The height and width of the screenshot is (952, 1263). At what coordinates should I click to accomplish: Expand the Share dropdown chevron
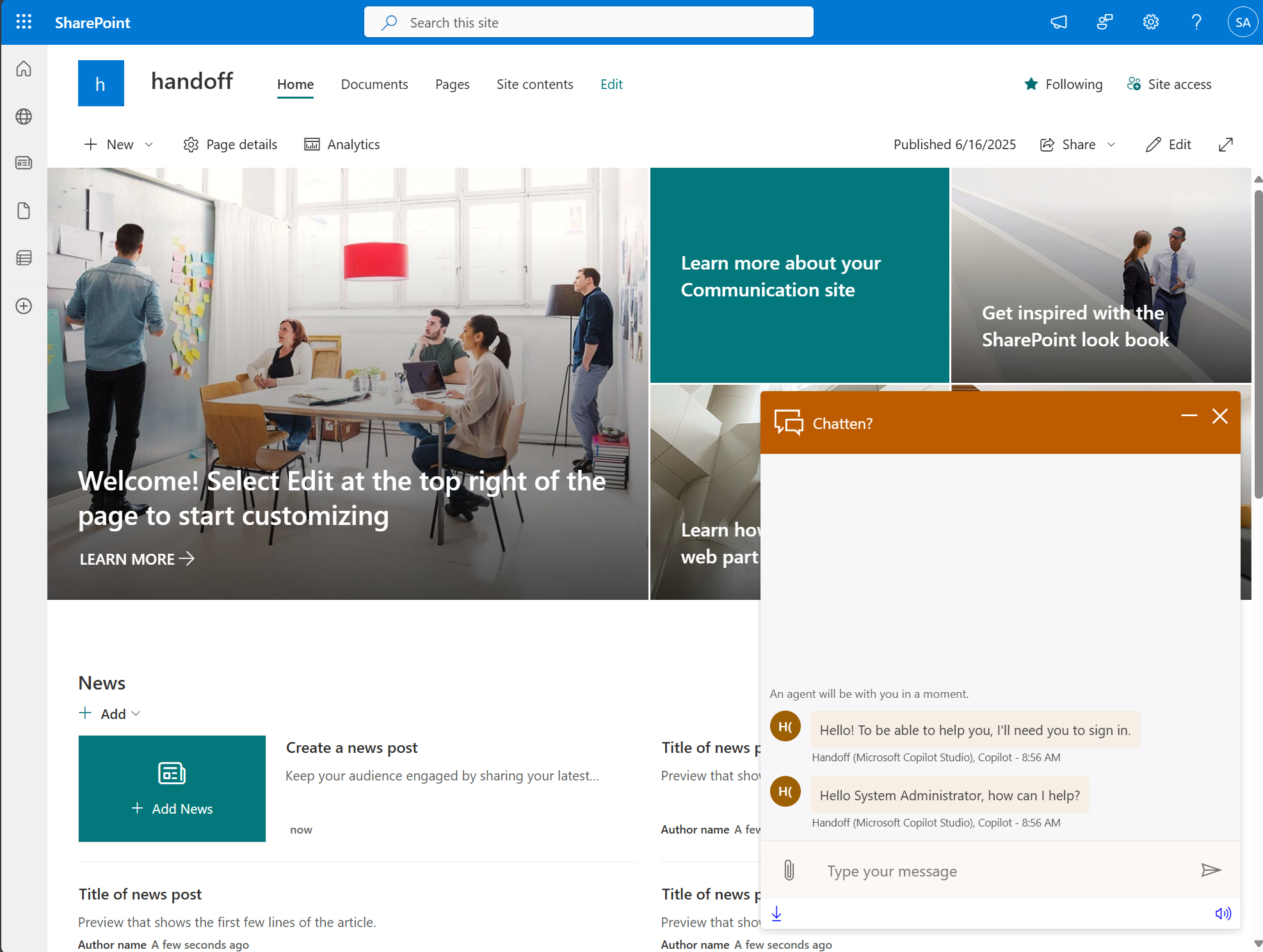[1111, 145]
